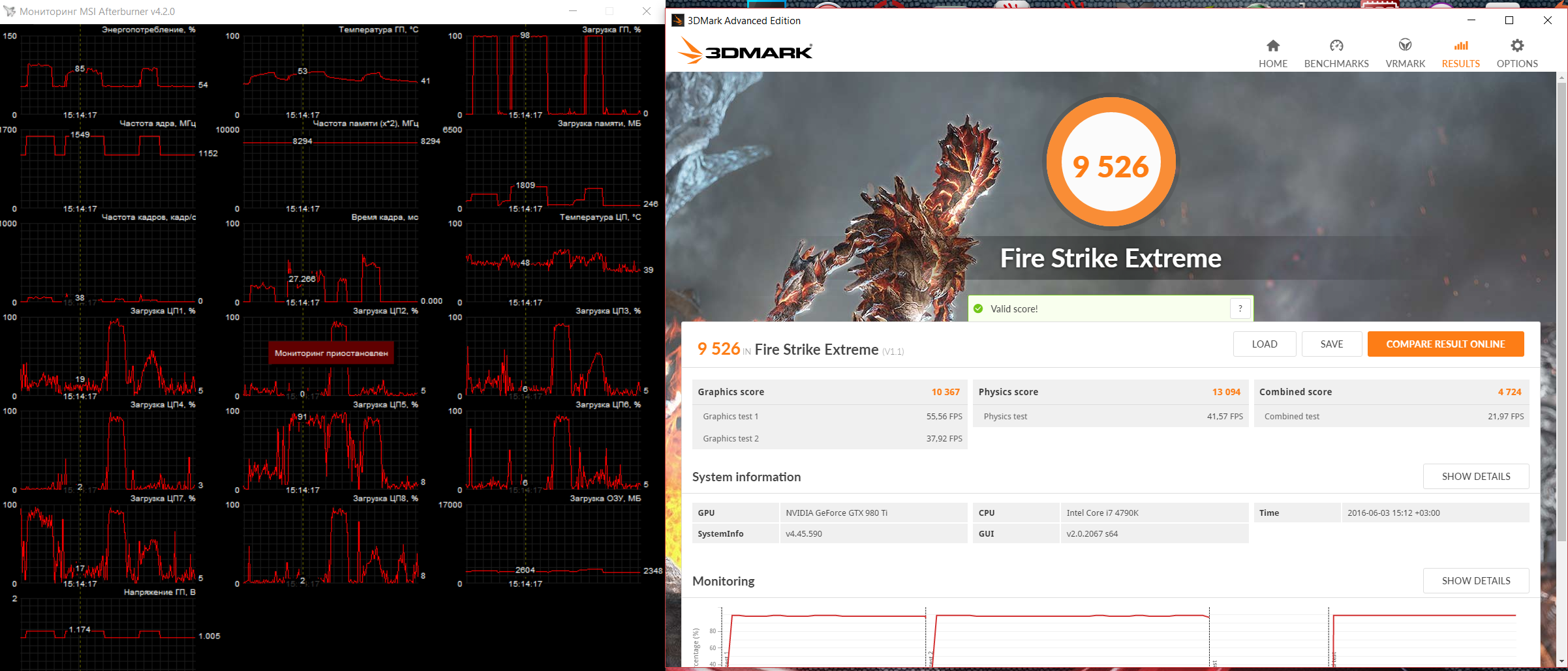This screenshot has height=671, width=1568.
Task: Click the 'Частота памяти (x*2), МГц' label
Action: click(x=365, y=123)
